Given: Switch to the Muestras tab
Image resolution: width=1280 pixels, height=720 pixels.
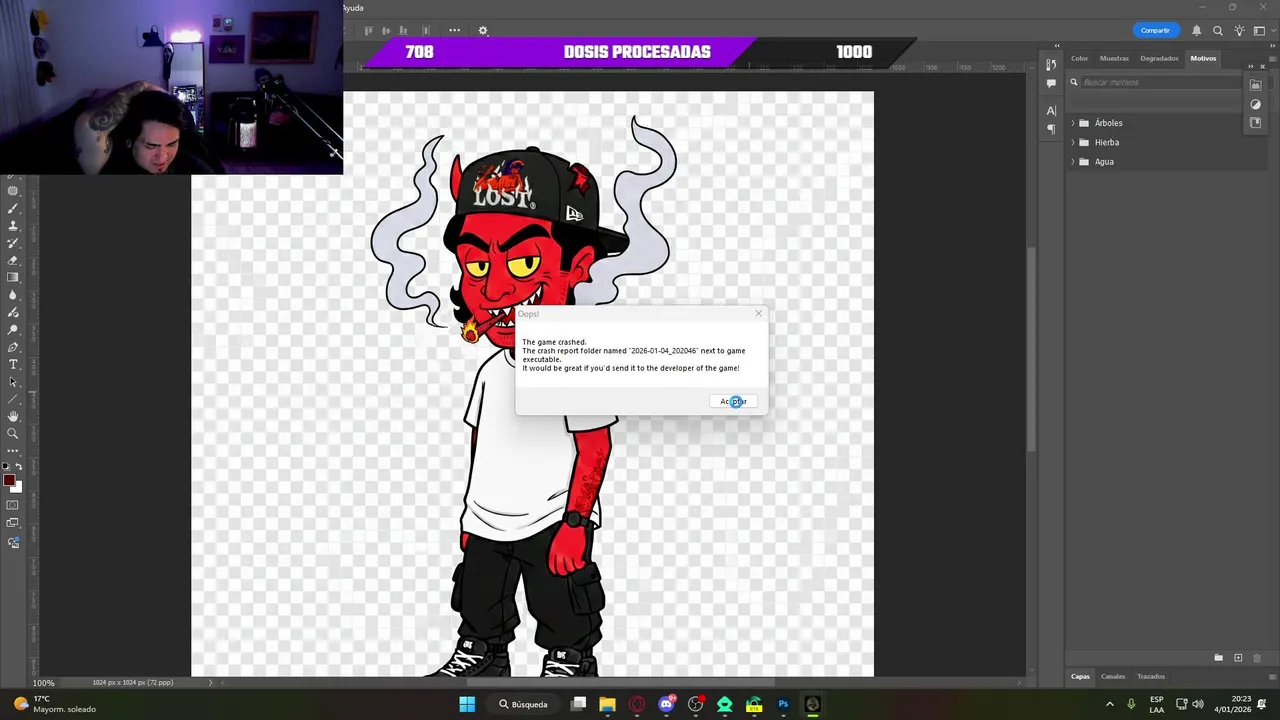Looking at the screenshot, I should [1114, 58].
